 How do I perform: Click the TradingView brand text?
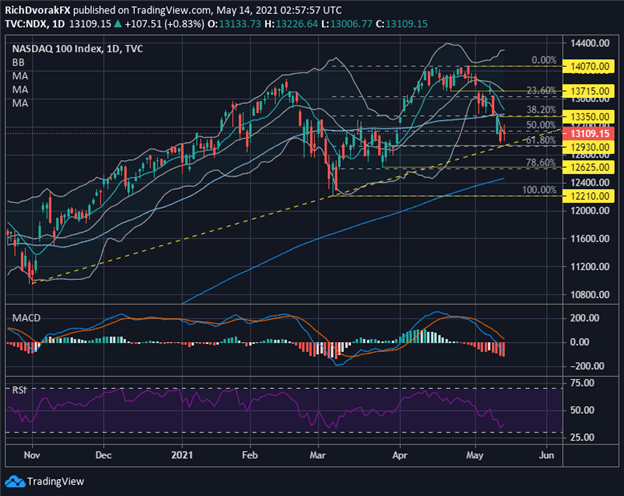point(56,482)
